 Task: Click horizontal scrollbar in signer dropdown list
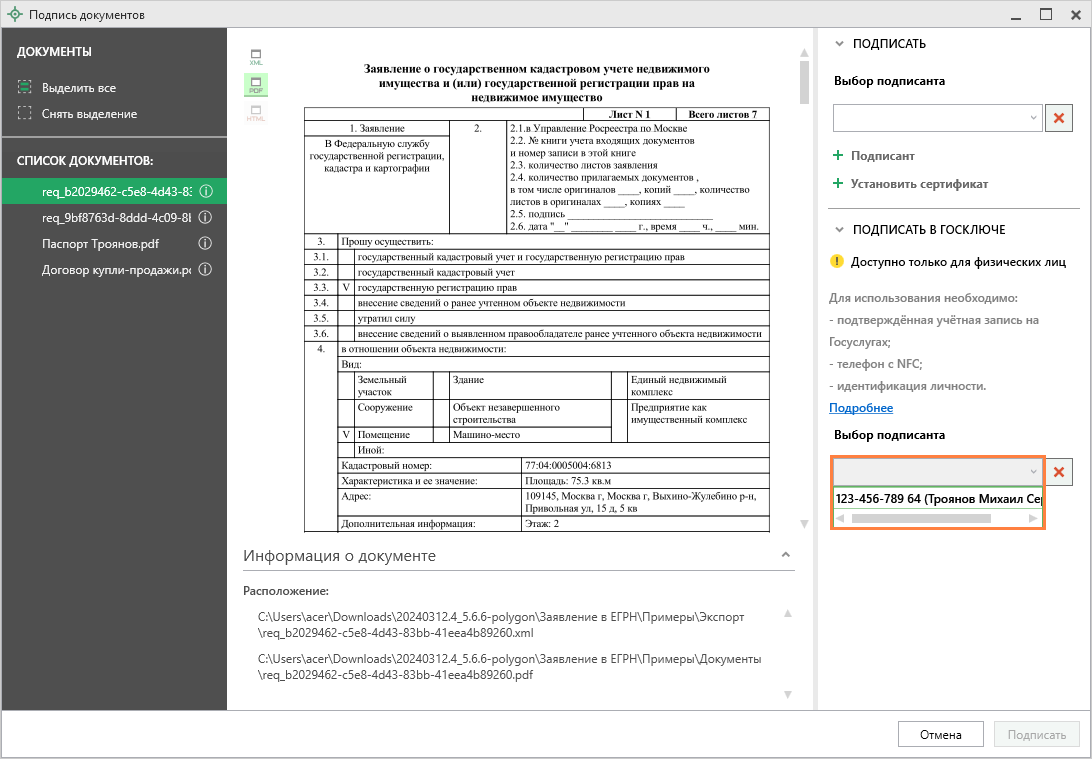(x=920, y=518)
